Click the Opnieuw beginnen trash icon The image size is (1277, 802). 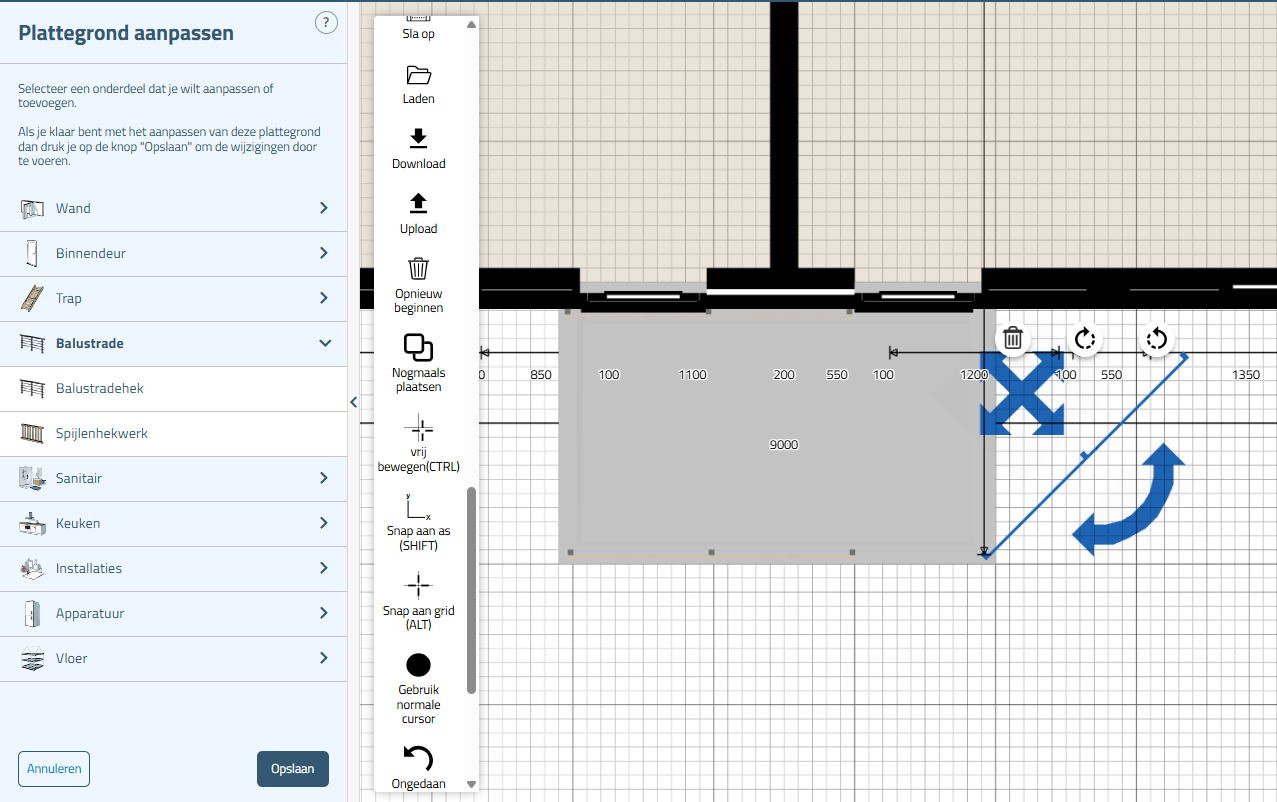(x=418, y=269)
